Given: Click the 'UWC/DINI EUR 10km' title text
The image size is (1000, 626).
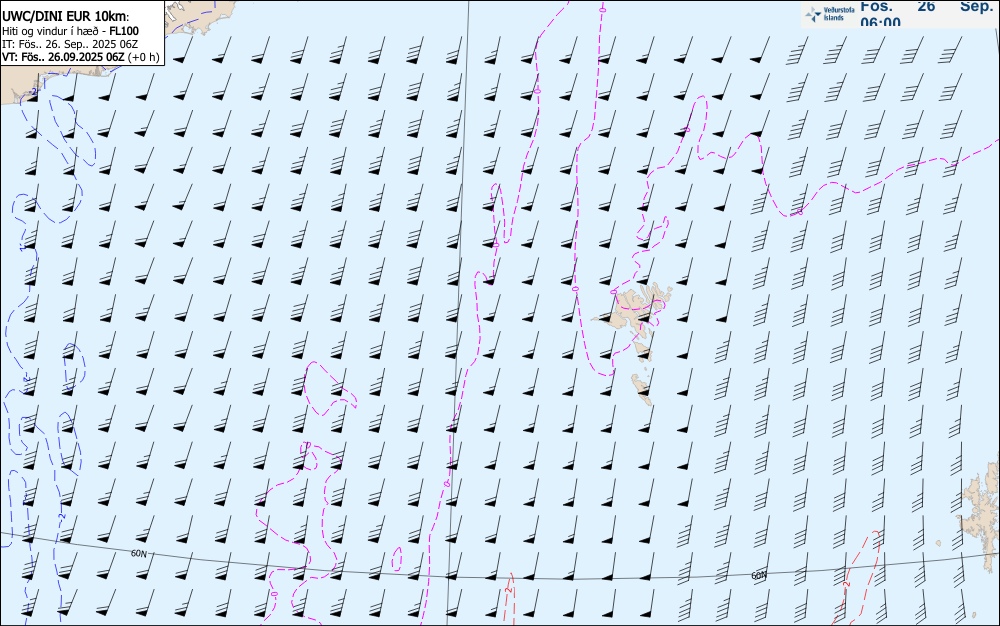Looking at the screenshot, I should (66, 17).
